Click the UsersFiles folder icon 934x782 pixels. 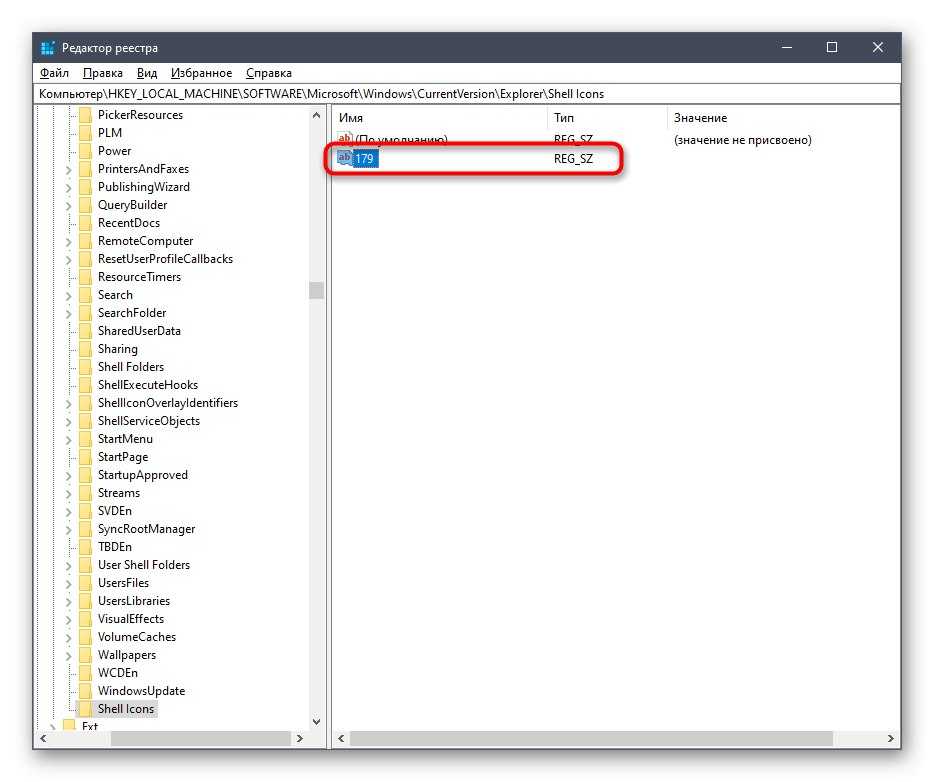(85, 582)
